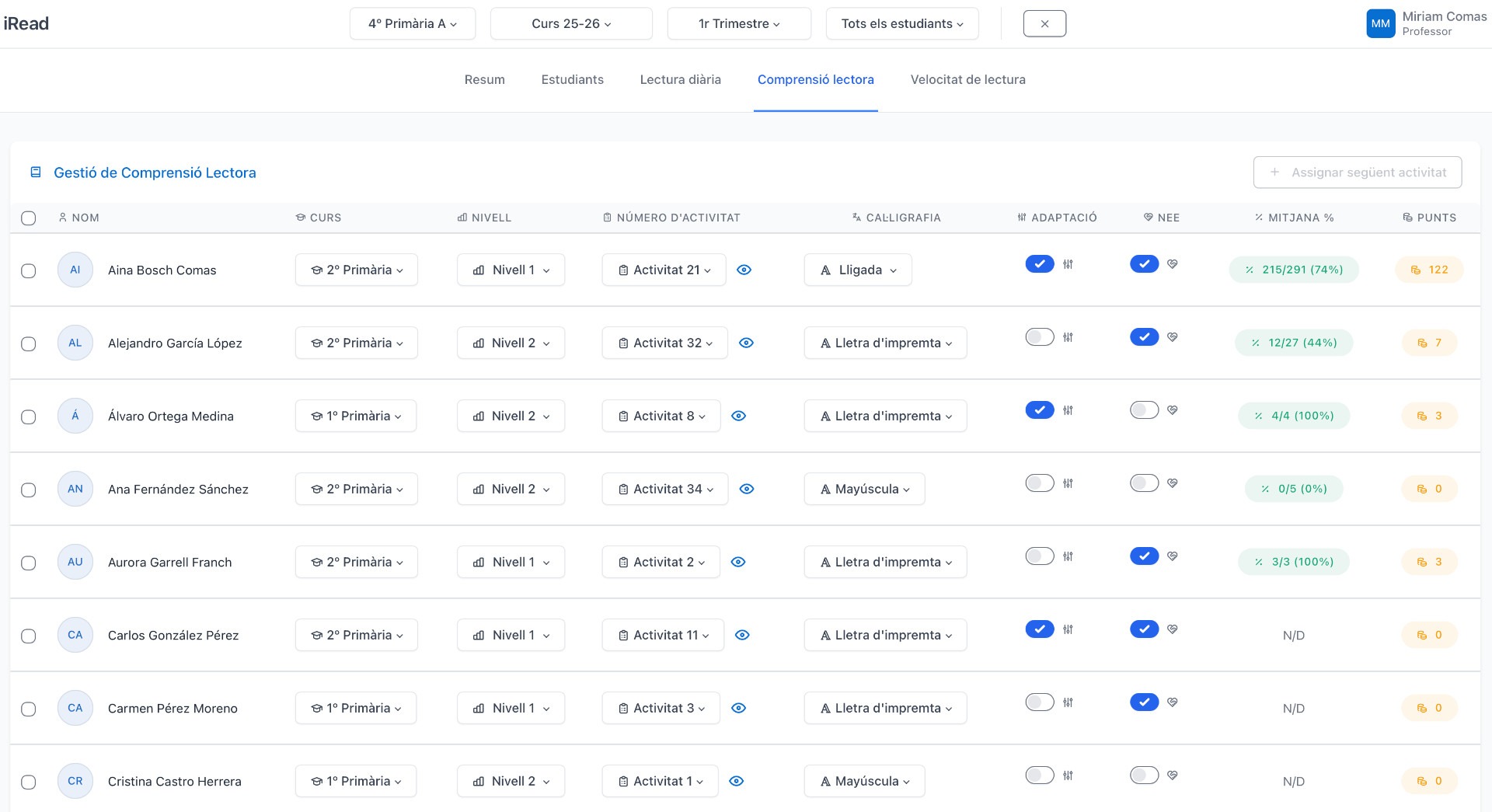The width and height of the screenshot is (1492, 812).
Task: Open the 4º Primària A class dropdown
Action: click(x=413, y=23)
